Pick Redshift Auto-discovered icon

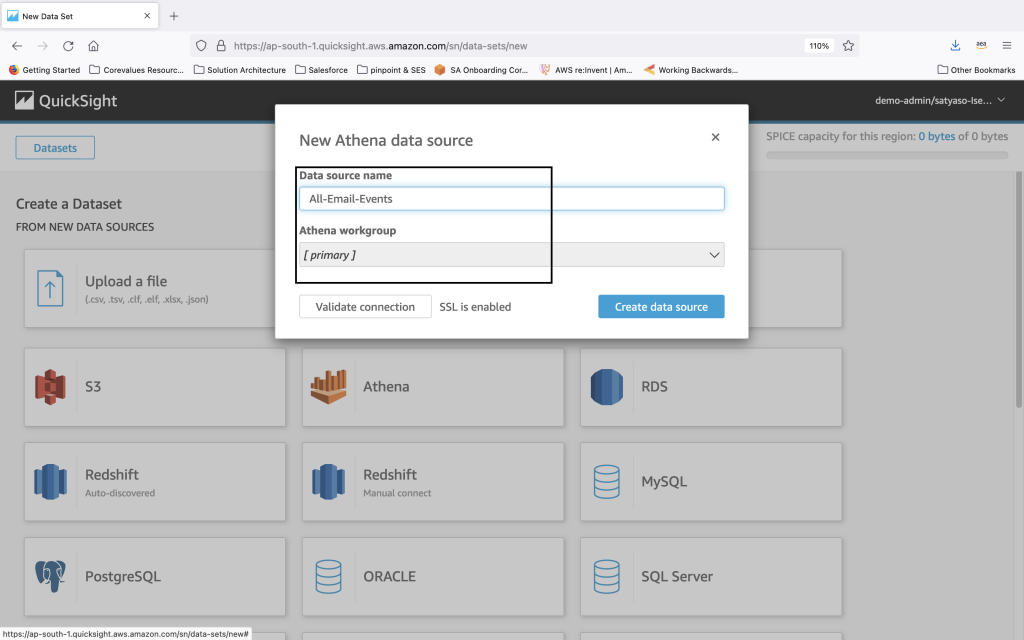click(x=50, y=482)
